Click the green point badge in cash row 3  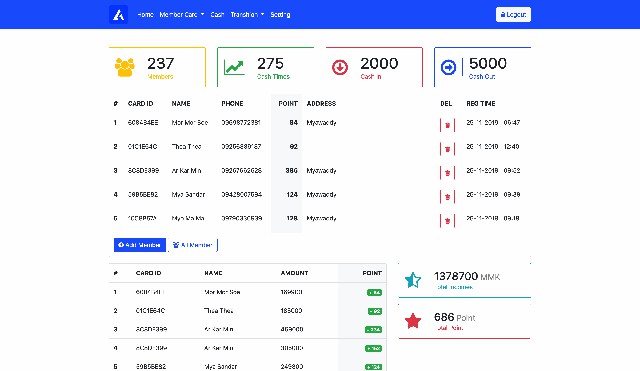tap(373, 330)
